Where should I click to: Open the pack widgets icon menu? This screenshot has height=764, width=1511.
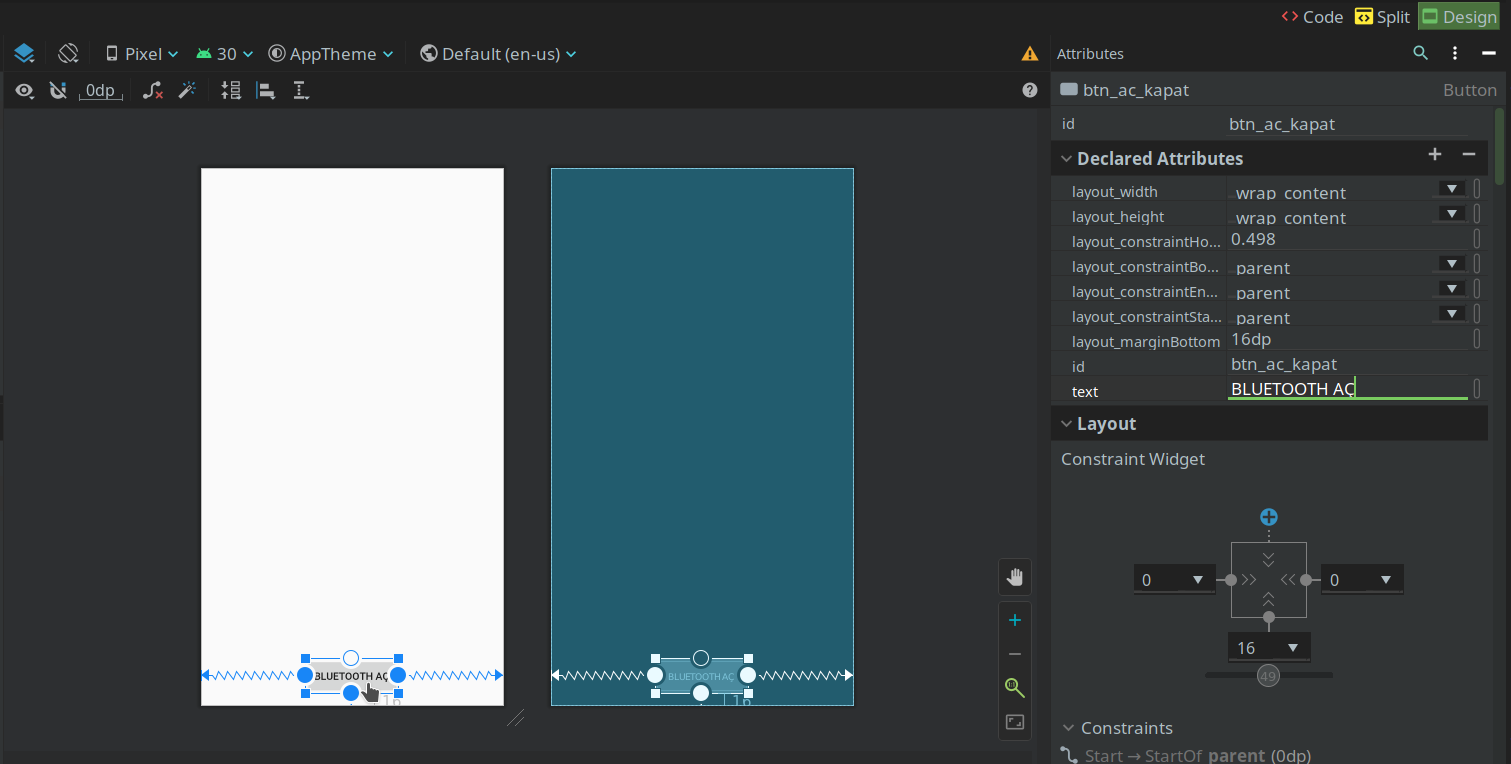click(x=231, y=91)
